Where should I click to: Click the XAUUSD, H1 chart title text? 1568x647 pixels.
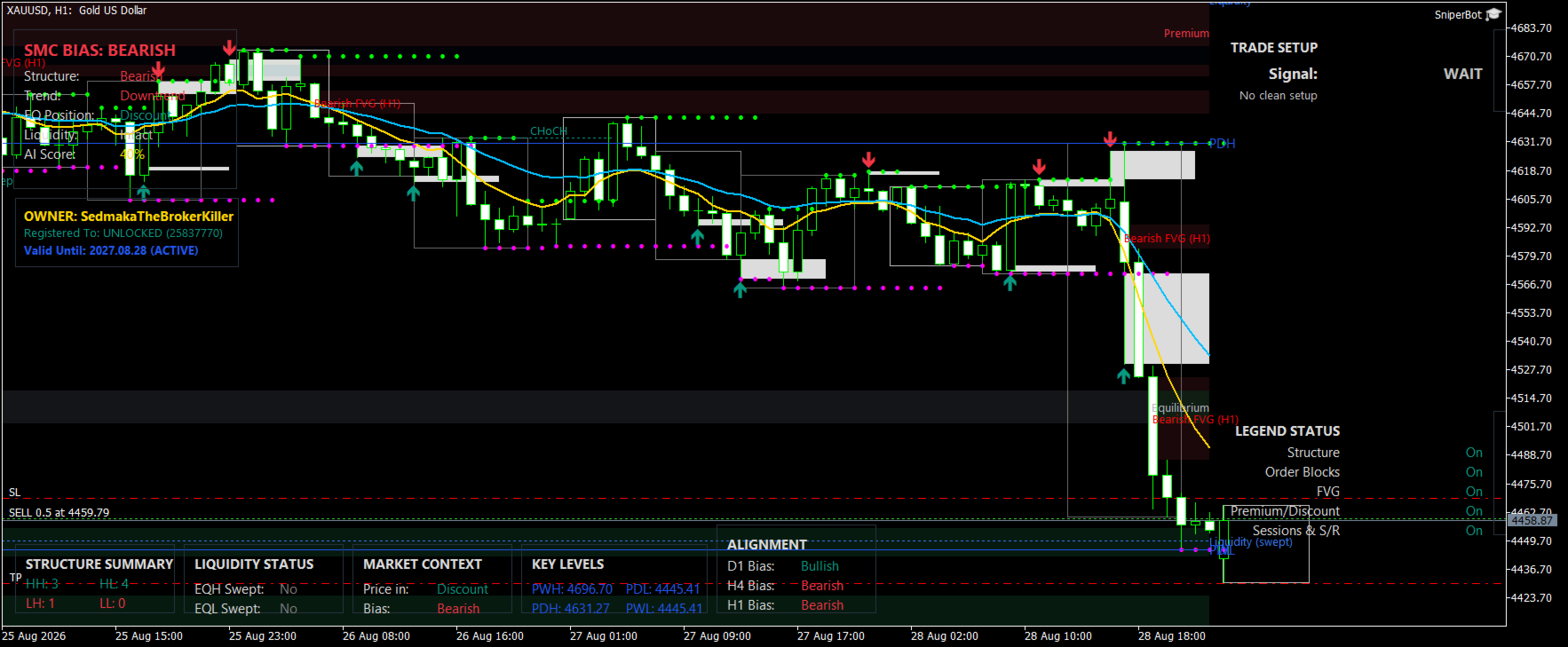pyautogui.click(x=76, y=11)
